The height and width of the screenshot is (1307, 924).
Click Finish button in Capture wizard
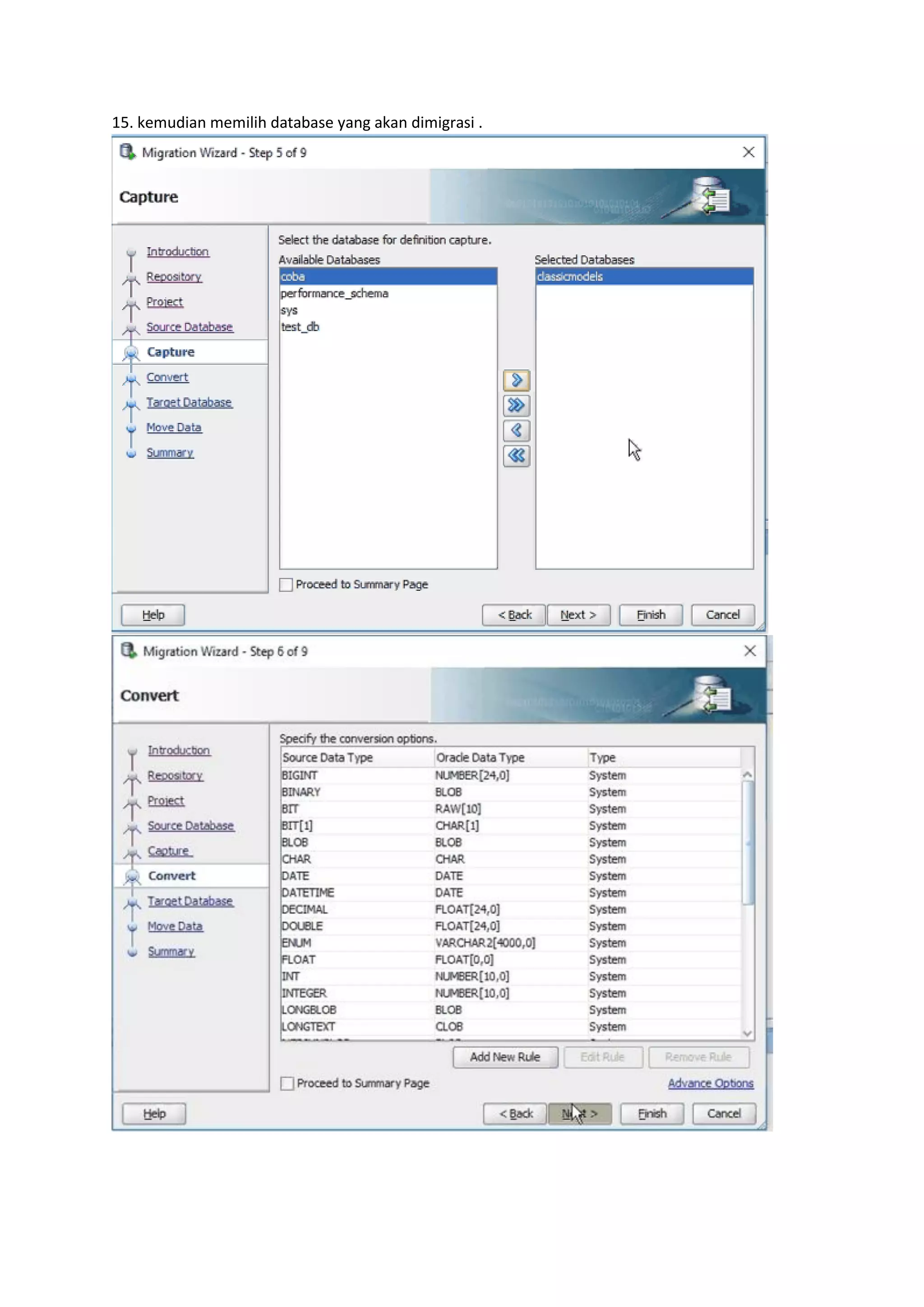tap(651, 615)
